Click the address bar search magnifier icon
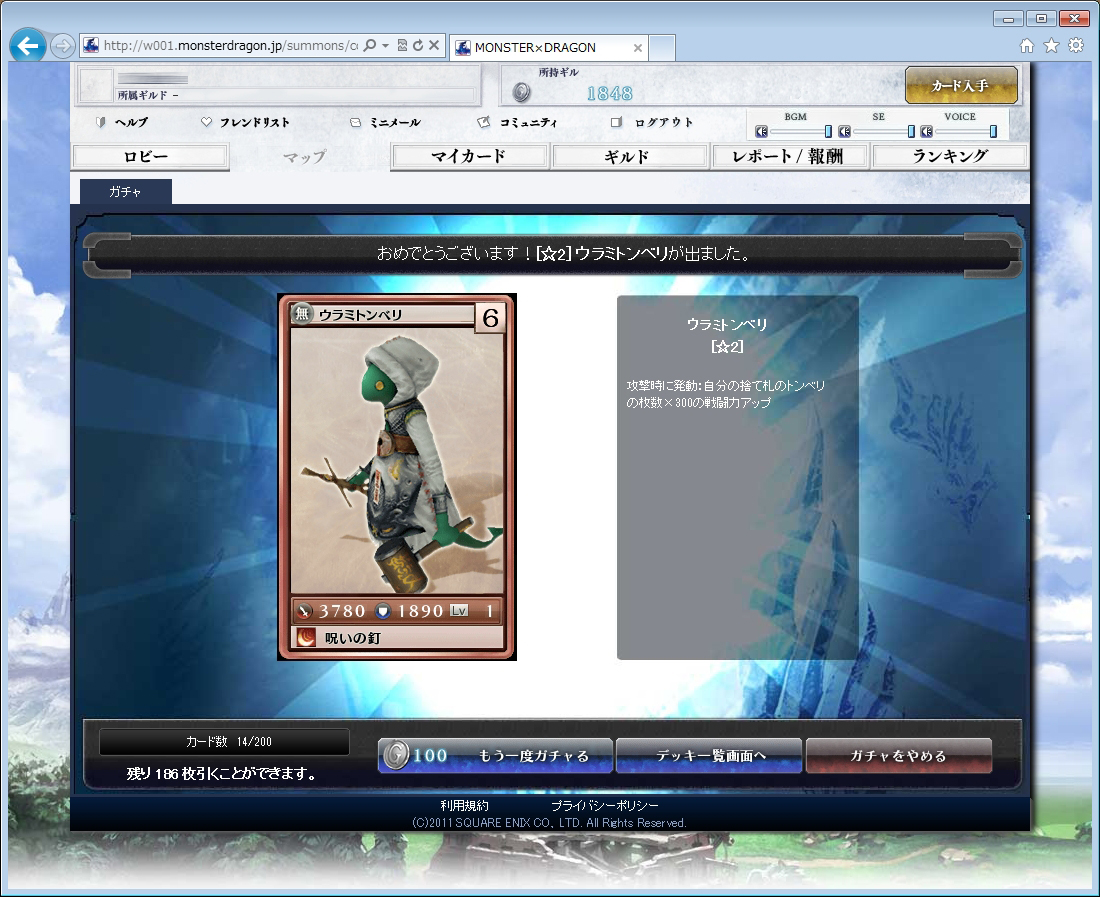Screen dimensions: 1100x897 (x=370, y=46)
